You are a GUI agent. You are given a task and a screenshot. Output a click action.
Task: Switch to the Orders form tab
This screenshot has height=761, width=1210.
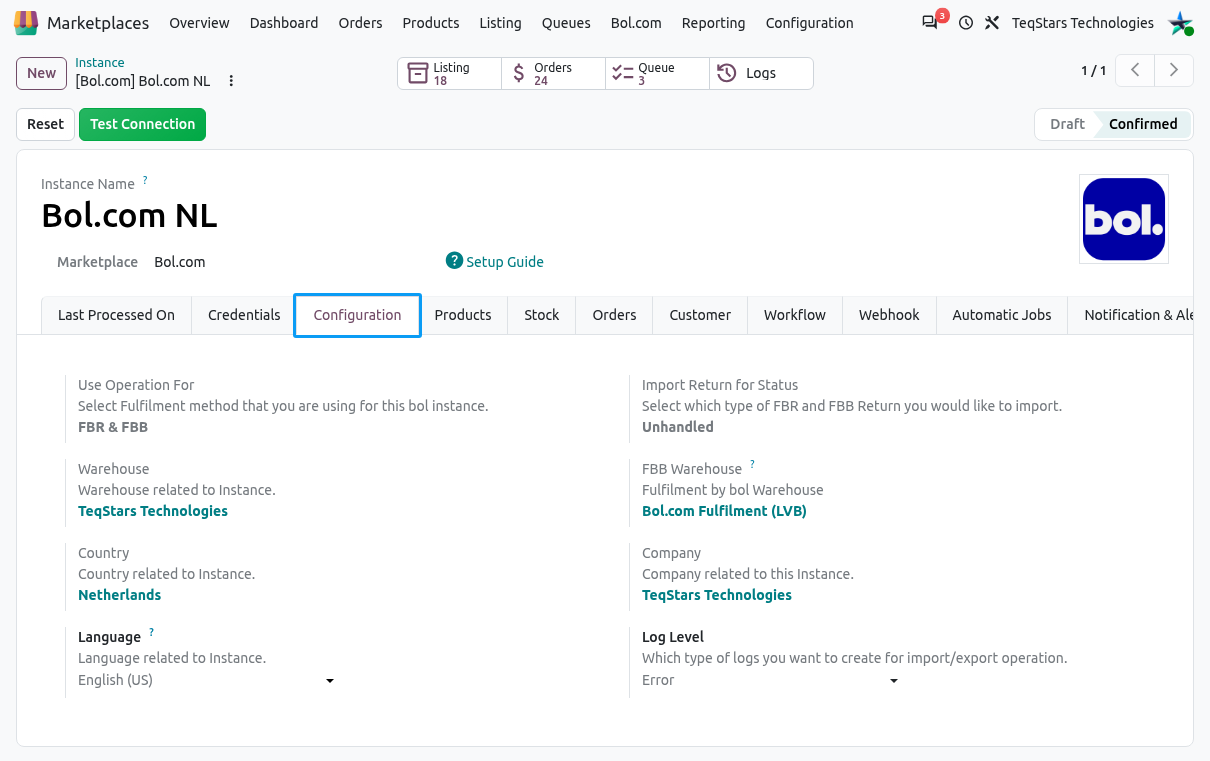(614, 315)
